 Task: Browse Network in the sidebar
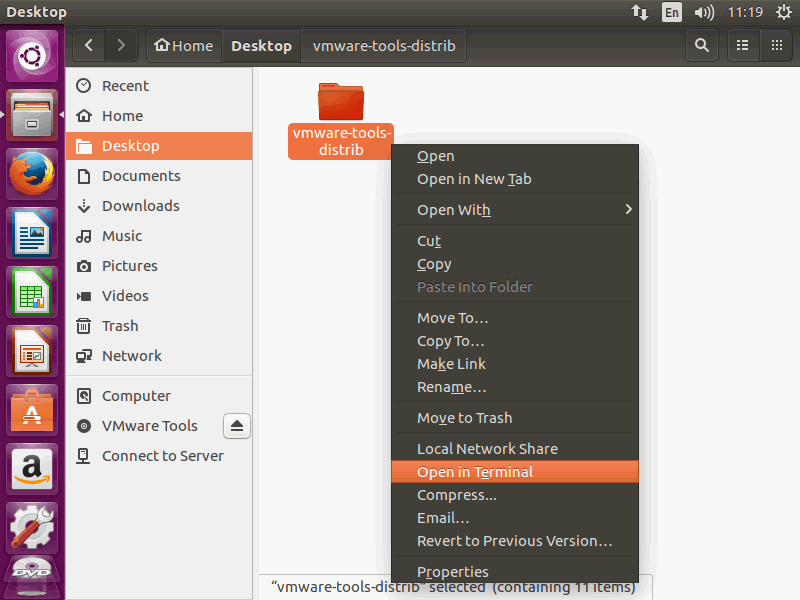click(x=159, y=356)
